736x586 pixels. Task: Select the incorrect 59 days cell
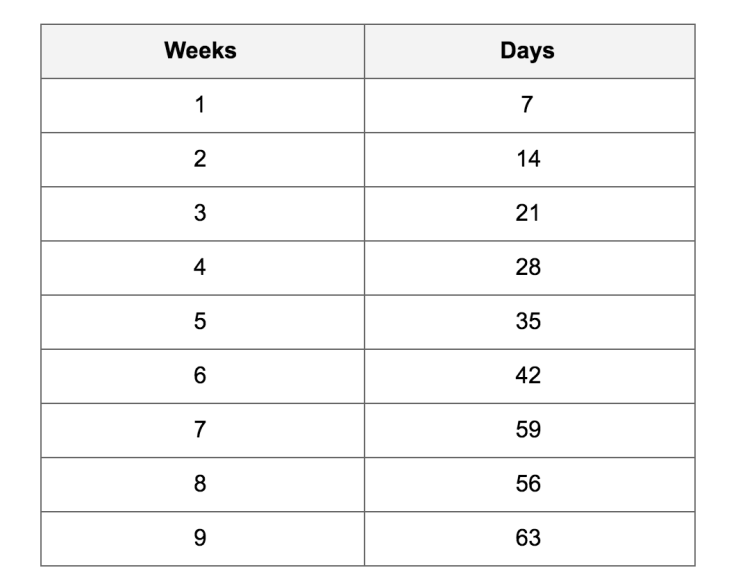click(529, 430)
